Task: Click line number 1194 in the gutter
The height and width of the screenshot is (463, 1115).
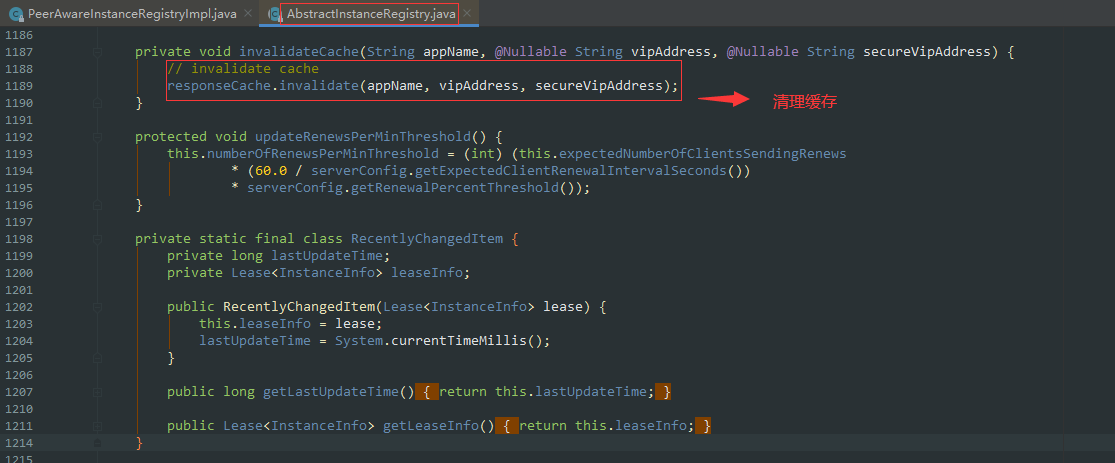Action: point(18,171)
